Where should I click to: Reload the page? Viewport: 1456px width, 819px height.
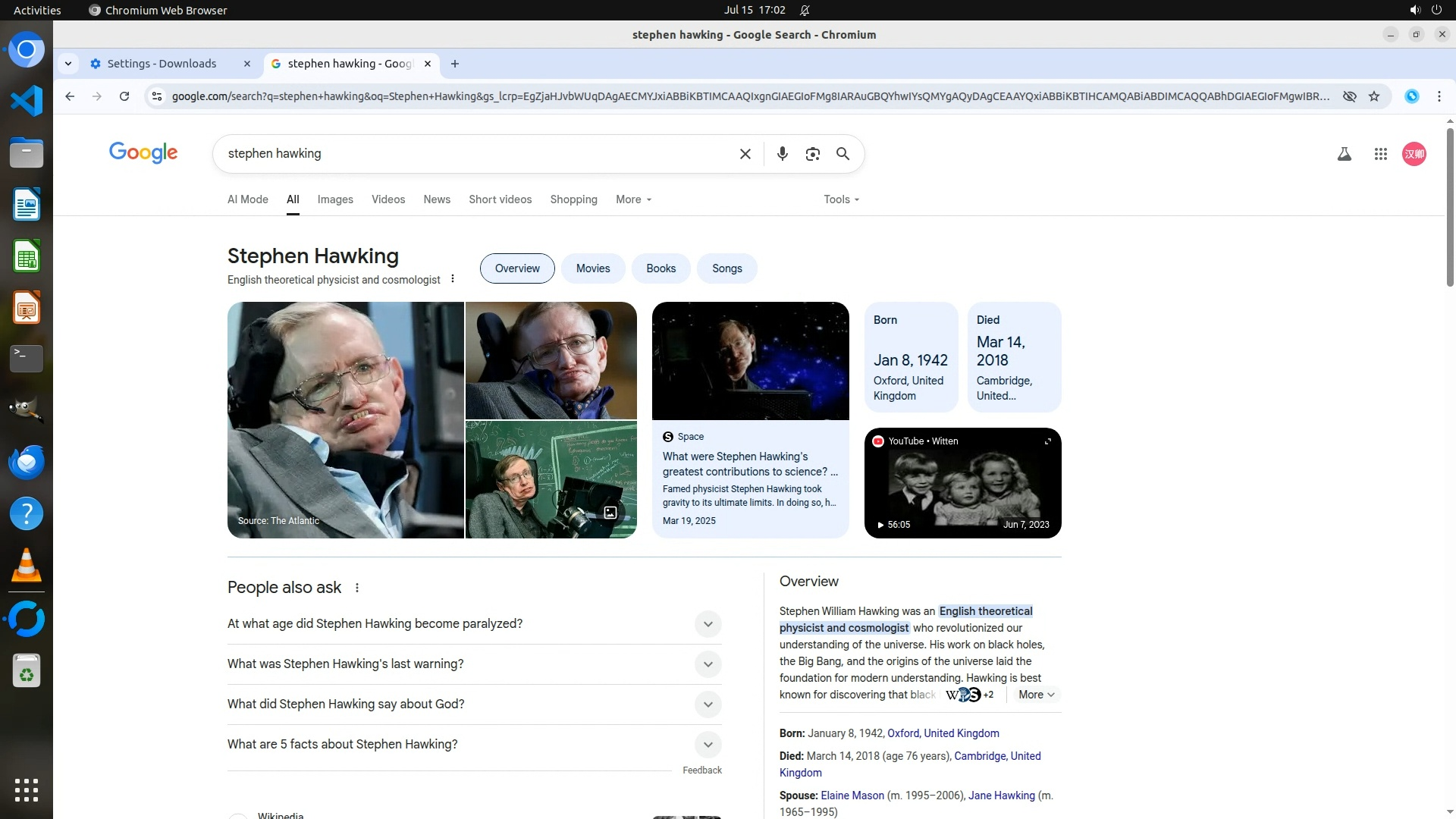(124, 96)
